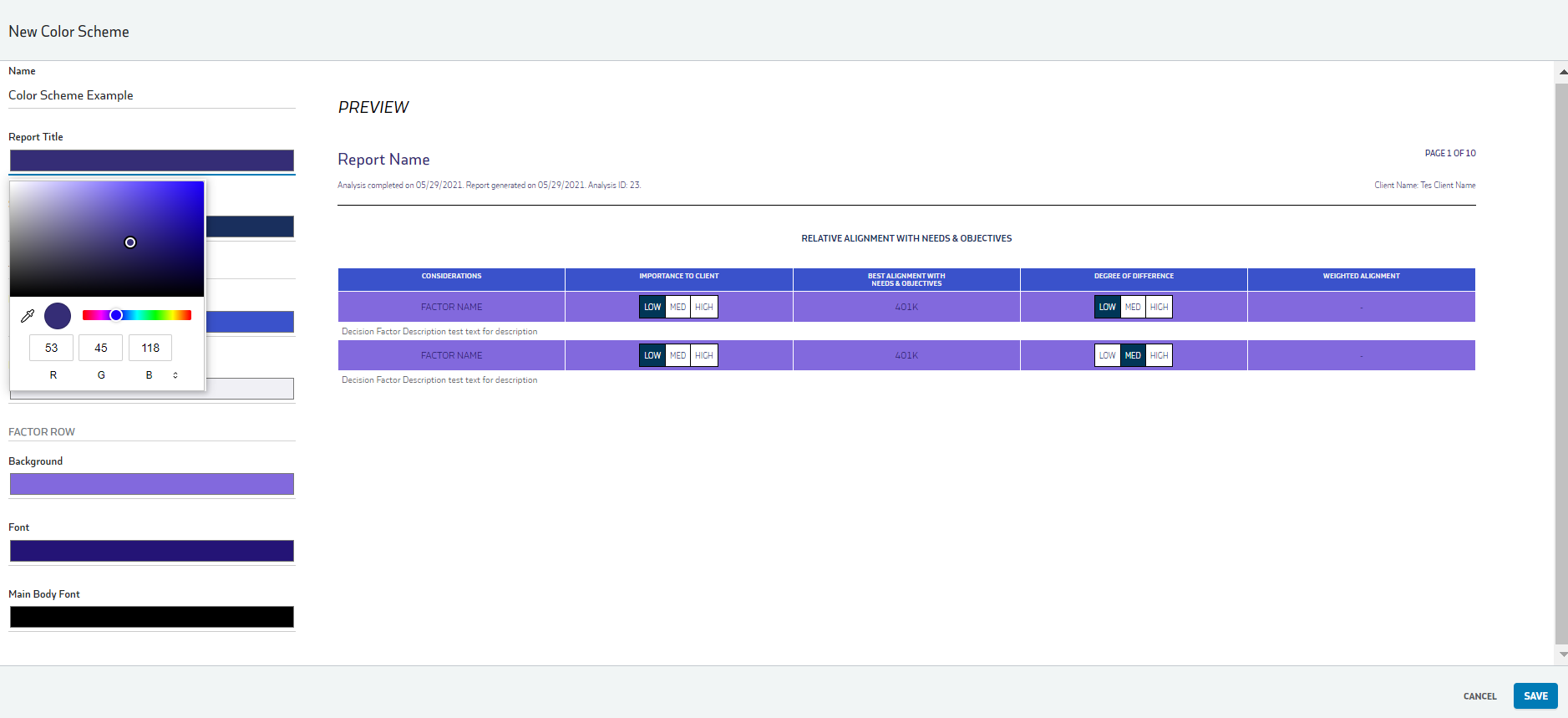Select MED in second row Importance to Client

pyautogui.click(x=678, y=355)
